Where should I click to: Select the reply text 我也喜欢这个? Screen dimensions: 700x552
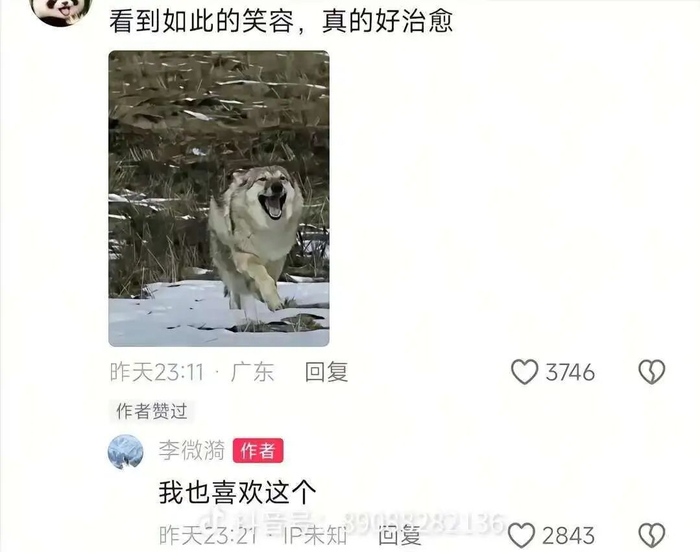(238, 492)
